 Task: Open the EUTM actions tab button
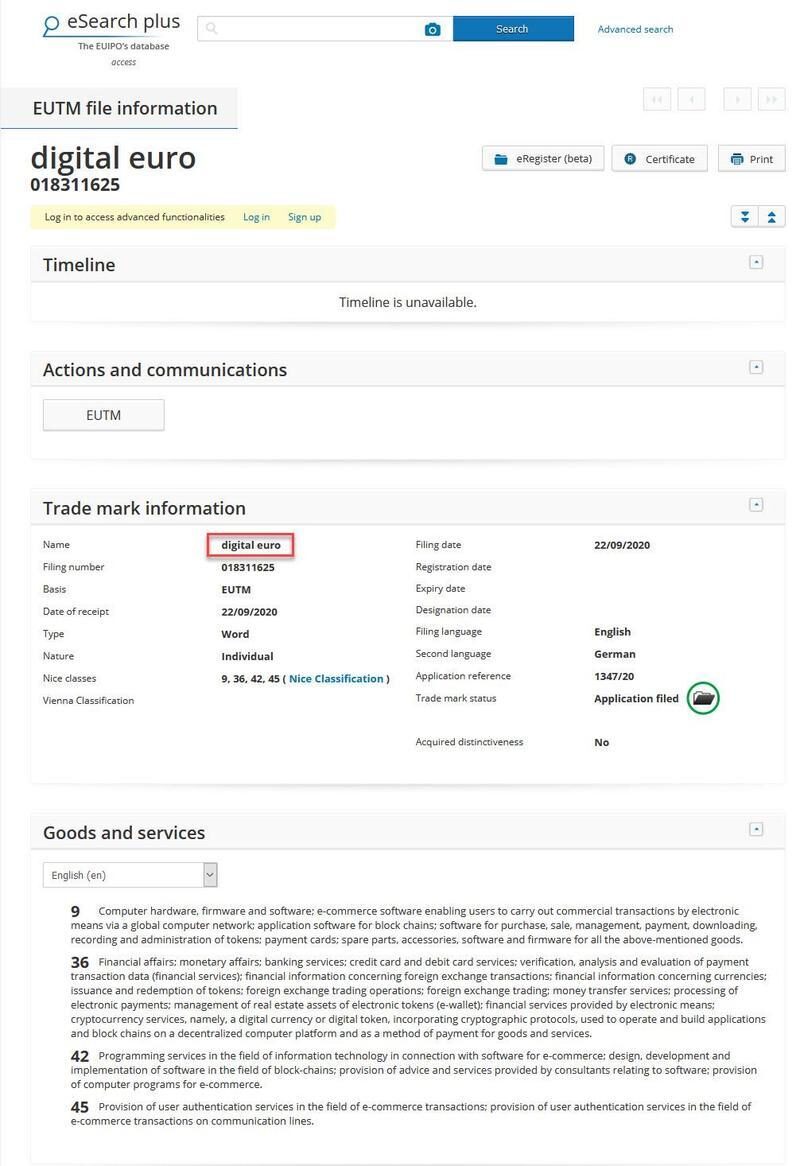click(103, 415)
